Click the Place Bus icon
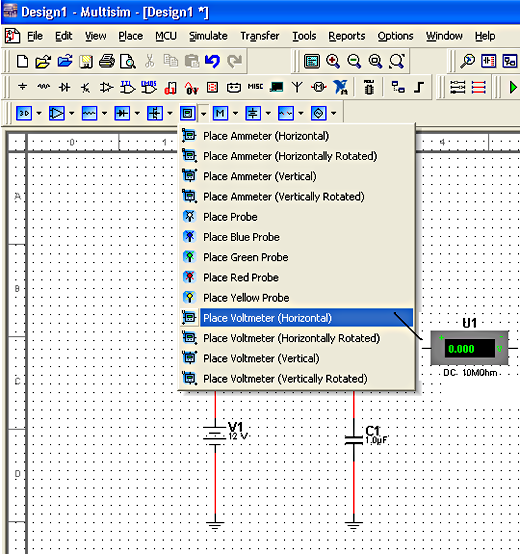Screen dimensions: 520x554 tap(419, 87)
